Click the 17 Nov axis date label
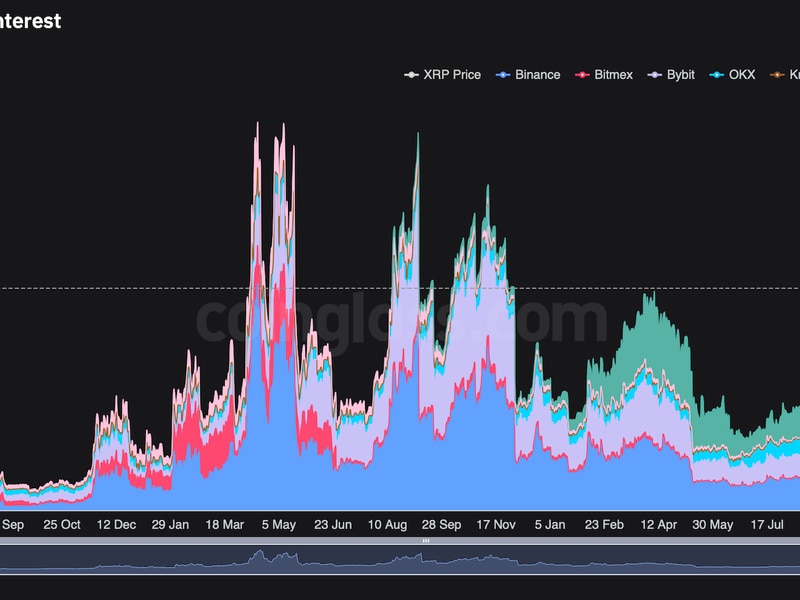Image resolution: width=800 pixels, height=600 pixels. pyautogui.click(x=494, y=524)
